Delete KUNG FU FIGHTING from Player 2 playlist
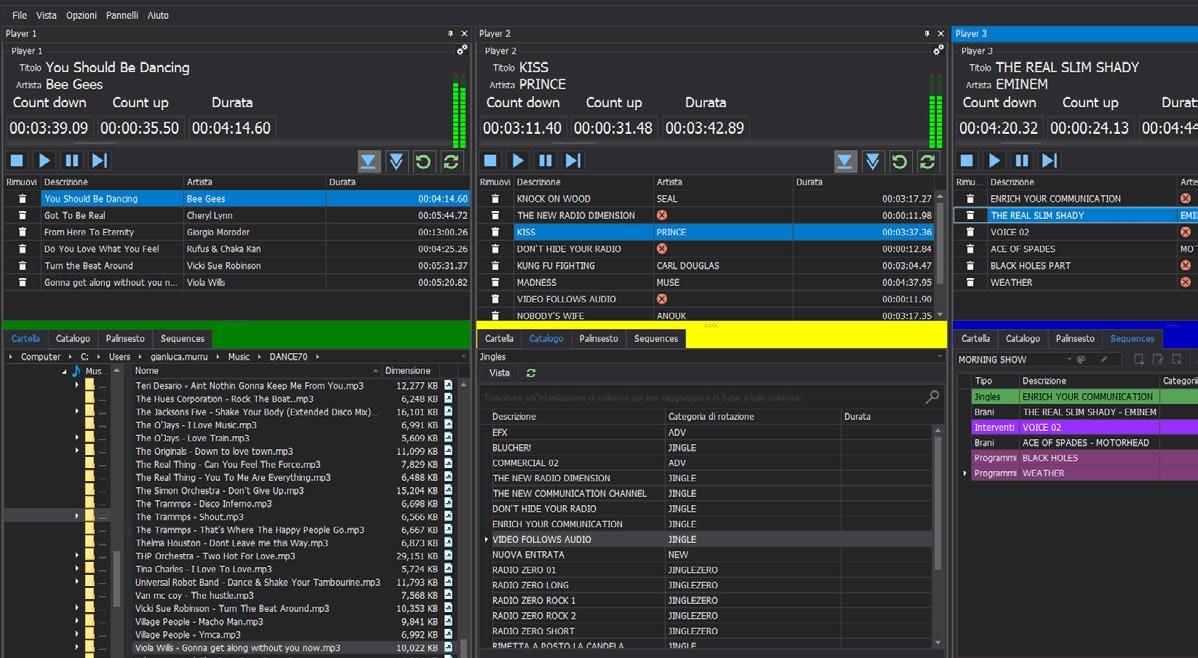1198x658 pixels. click(494, 266)
